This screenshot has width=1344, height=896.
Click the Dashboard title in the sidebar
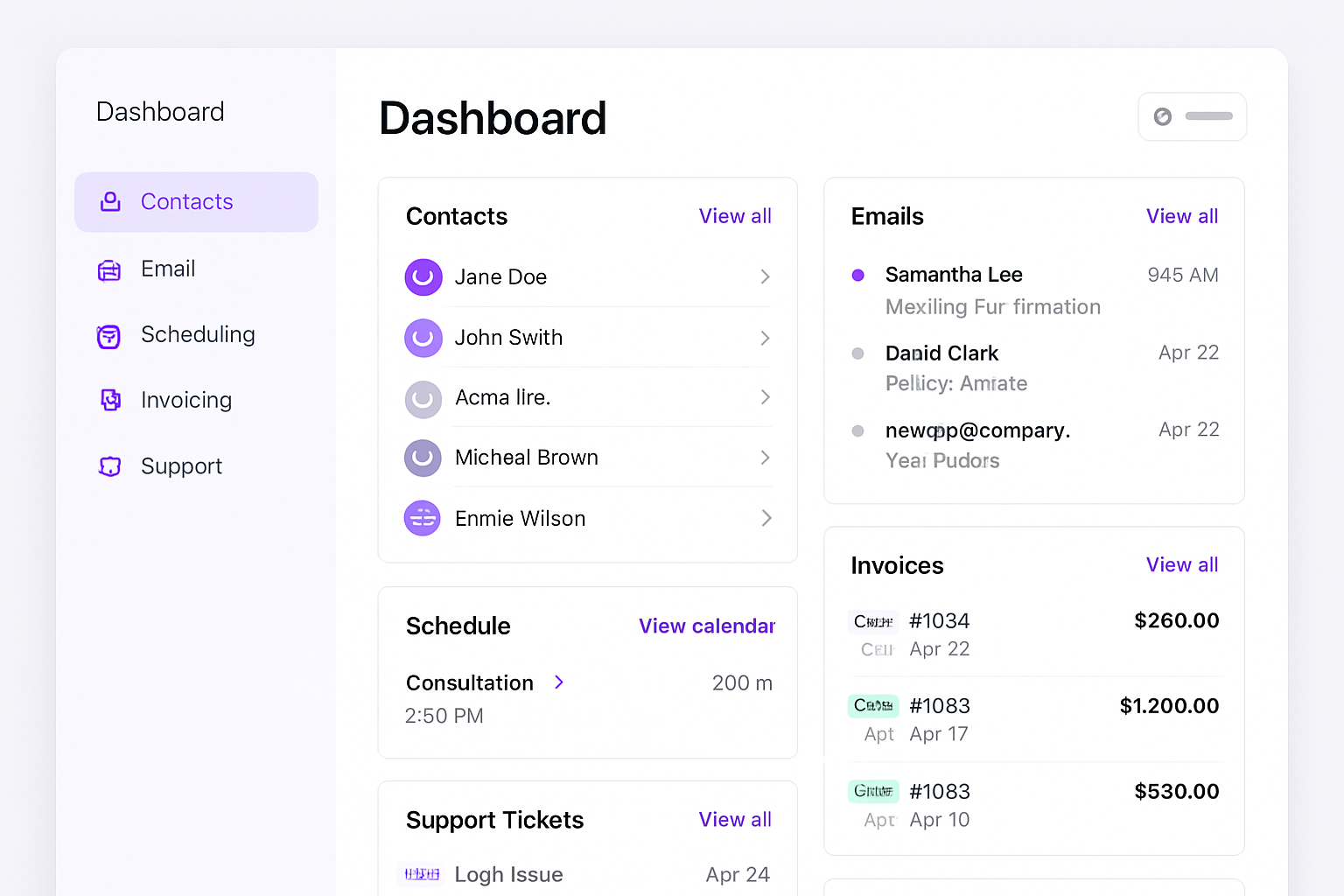(x=160, y=112)
